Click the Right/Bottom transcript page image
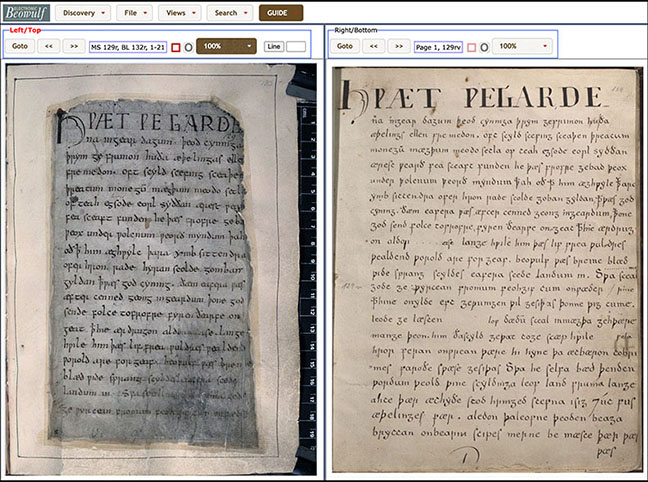The image size is (648, 482). click(487, 270)
